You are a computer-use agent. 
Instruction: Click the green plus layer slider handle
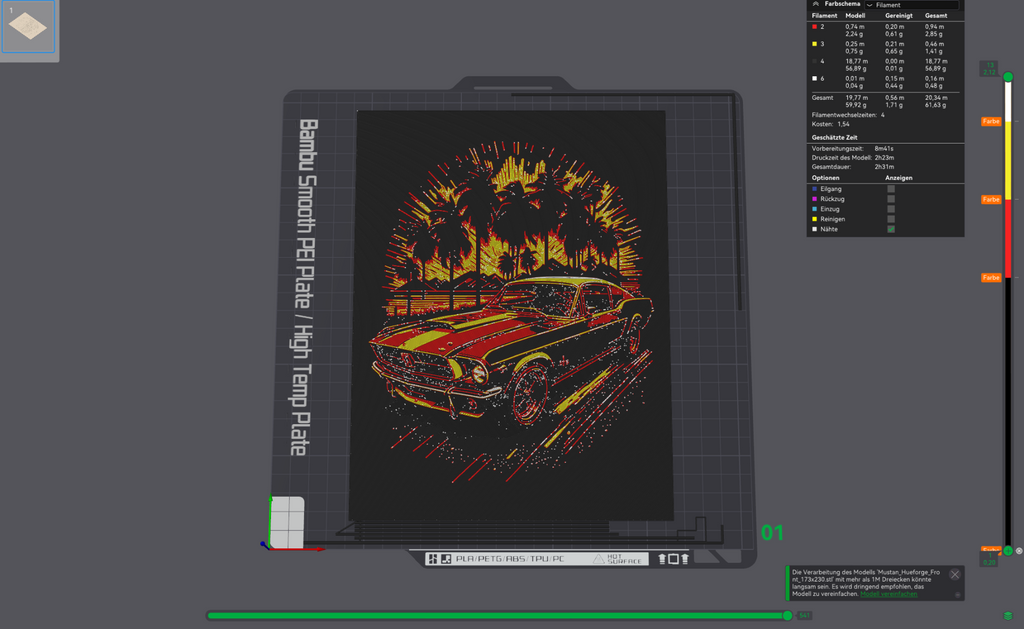(x=1008, y=551)
